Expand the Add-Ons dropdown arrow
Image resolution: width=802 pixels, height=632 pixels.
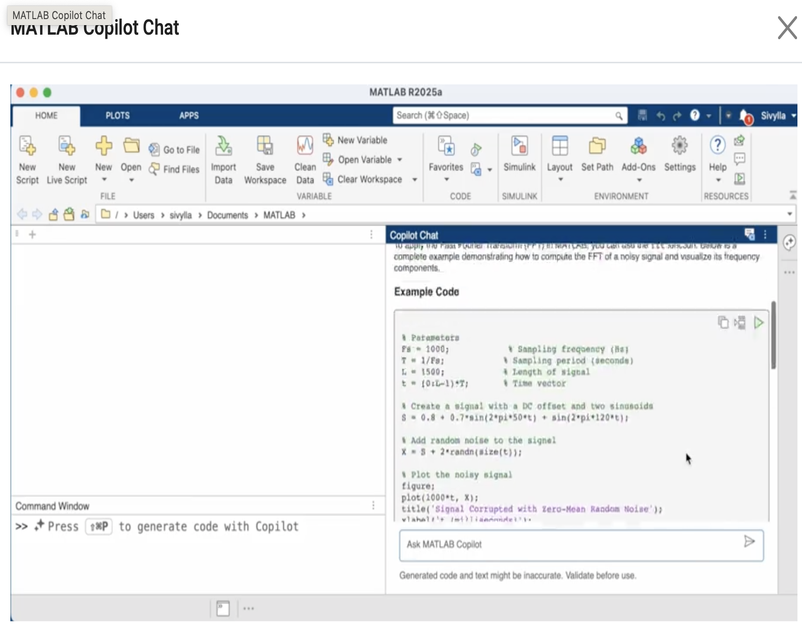639,179
